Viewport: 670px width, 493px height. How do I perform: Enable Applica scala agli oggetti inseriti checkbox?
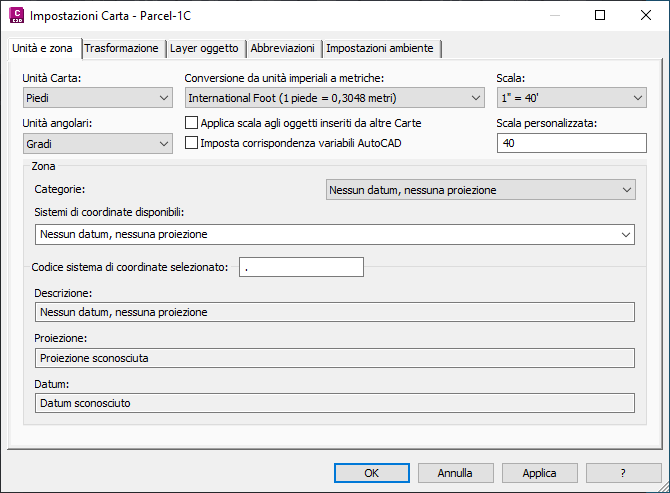(191, 123)
